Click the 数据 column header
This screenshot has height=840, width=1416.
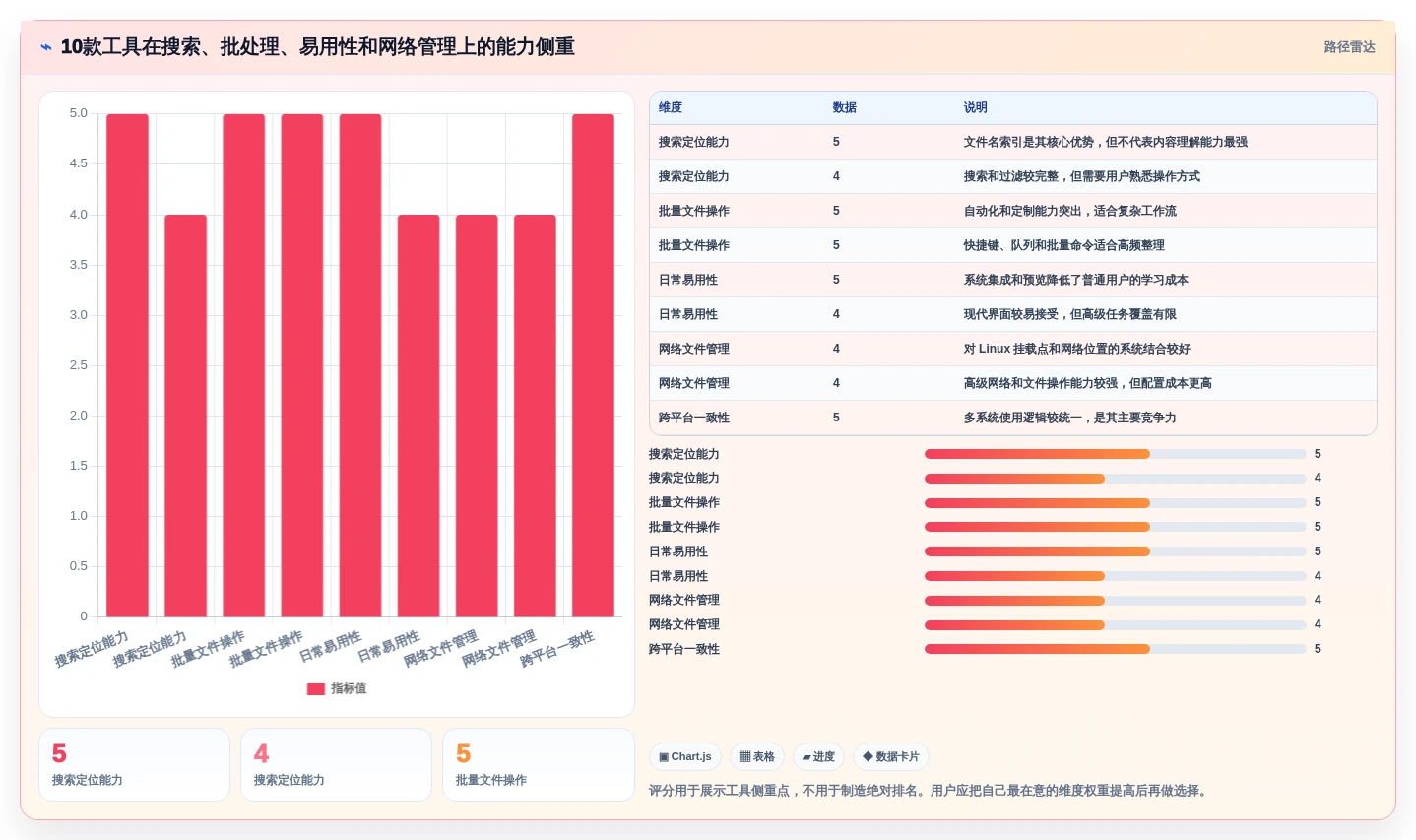coord(845,108)
